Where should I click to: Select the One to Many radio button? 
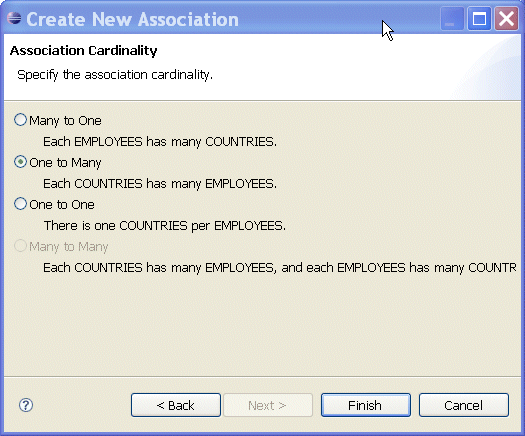click(x=20, y=162)
